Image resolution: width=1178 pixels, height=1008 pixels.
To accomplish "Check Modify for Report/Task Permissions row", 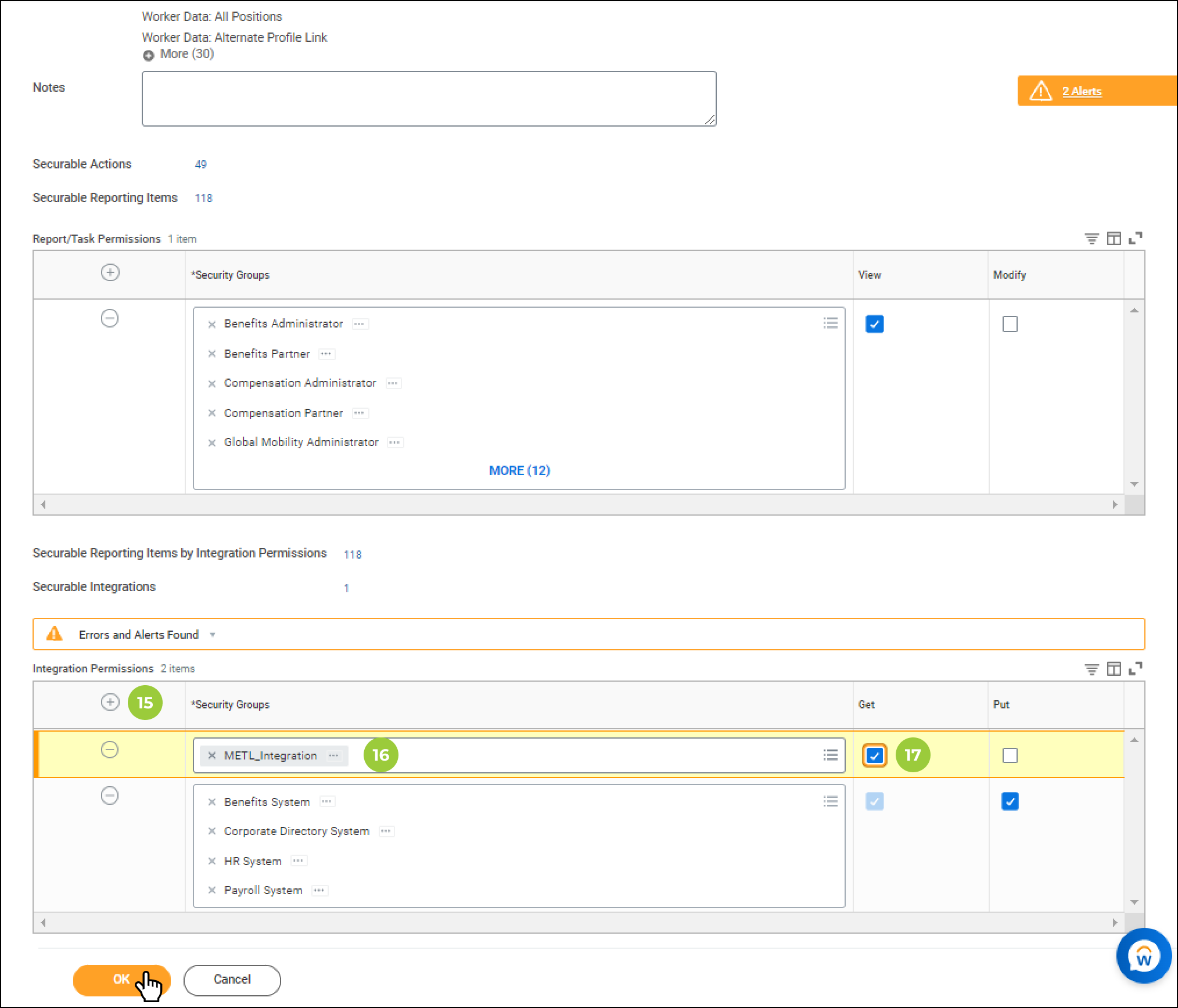I will (1010, 324).
